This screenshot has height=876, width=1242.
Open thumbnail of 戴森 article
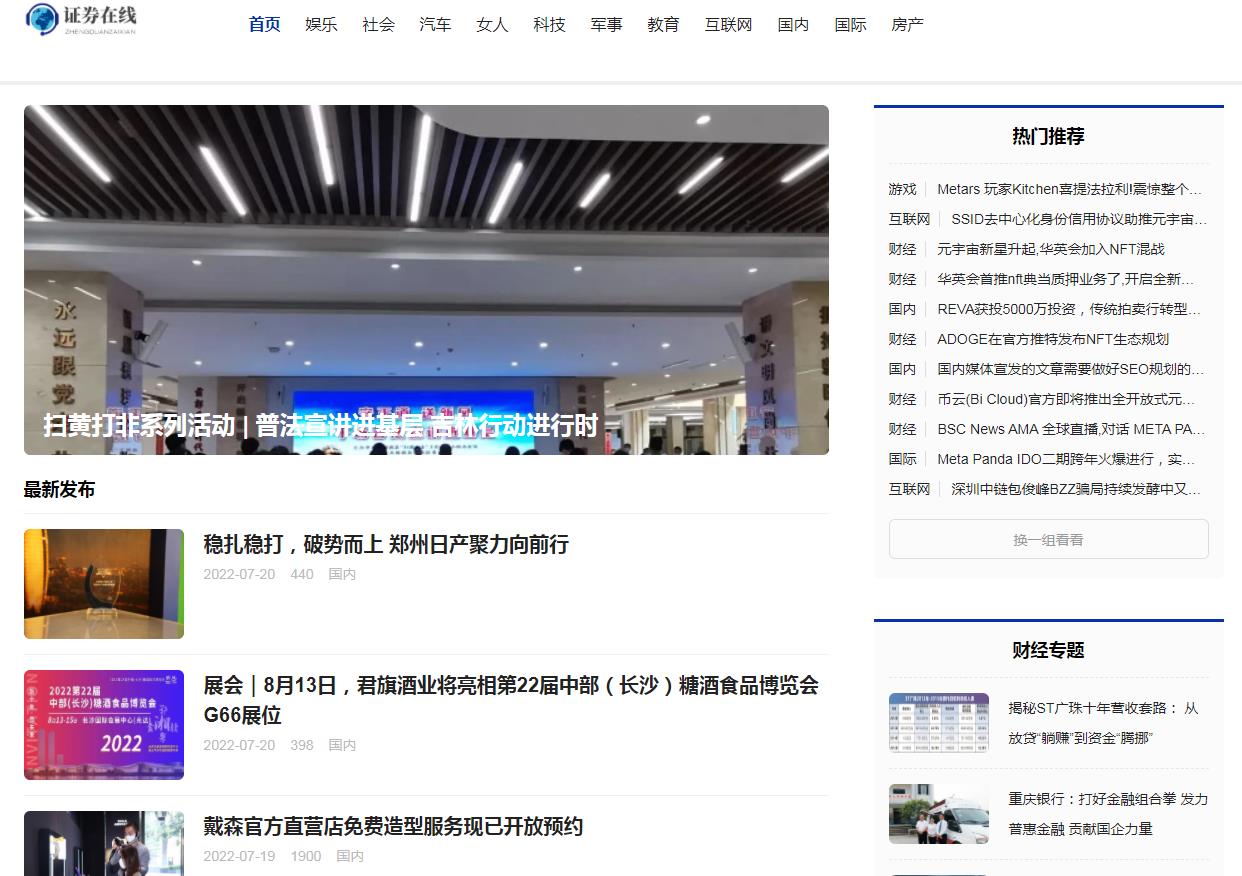104,843
